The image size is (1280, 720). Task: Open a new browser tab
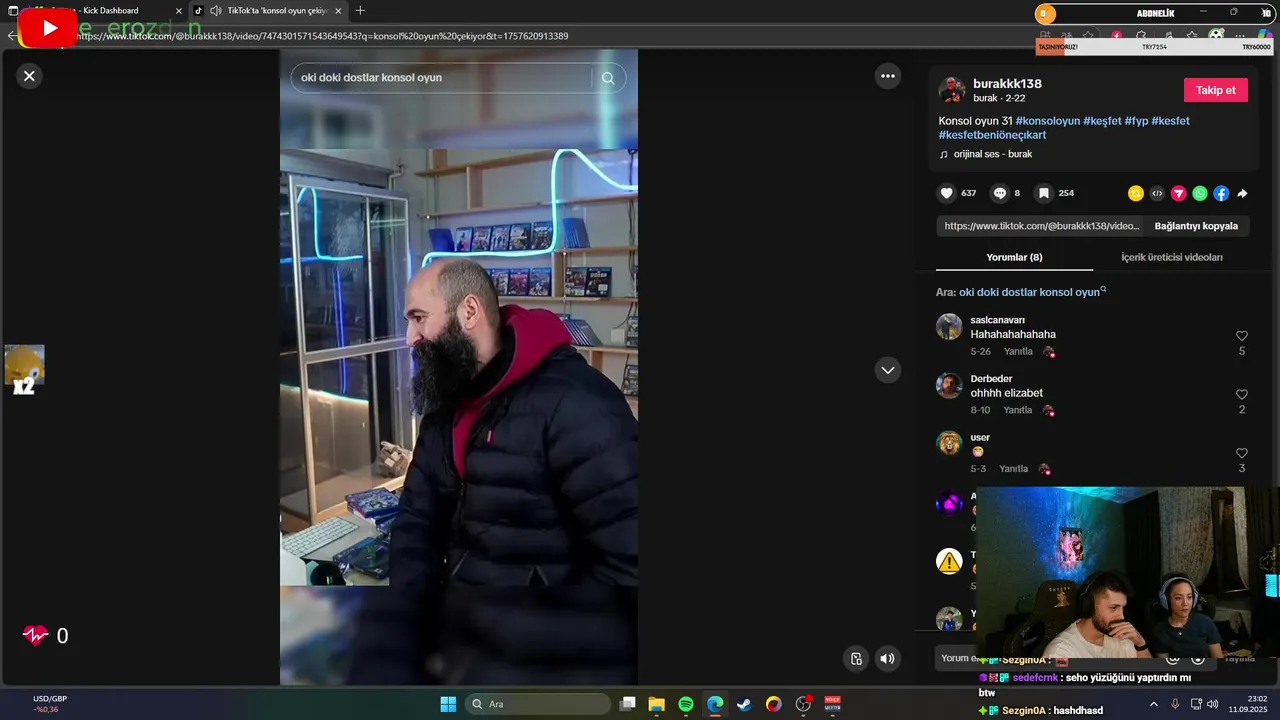[360, 11]
